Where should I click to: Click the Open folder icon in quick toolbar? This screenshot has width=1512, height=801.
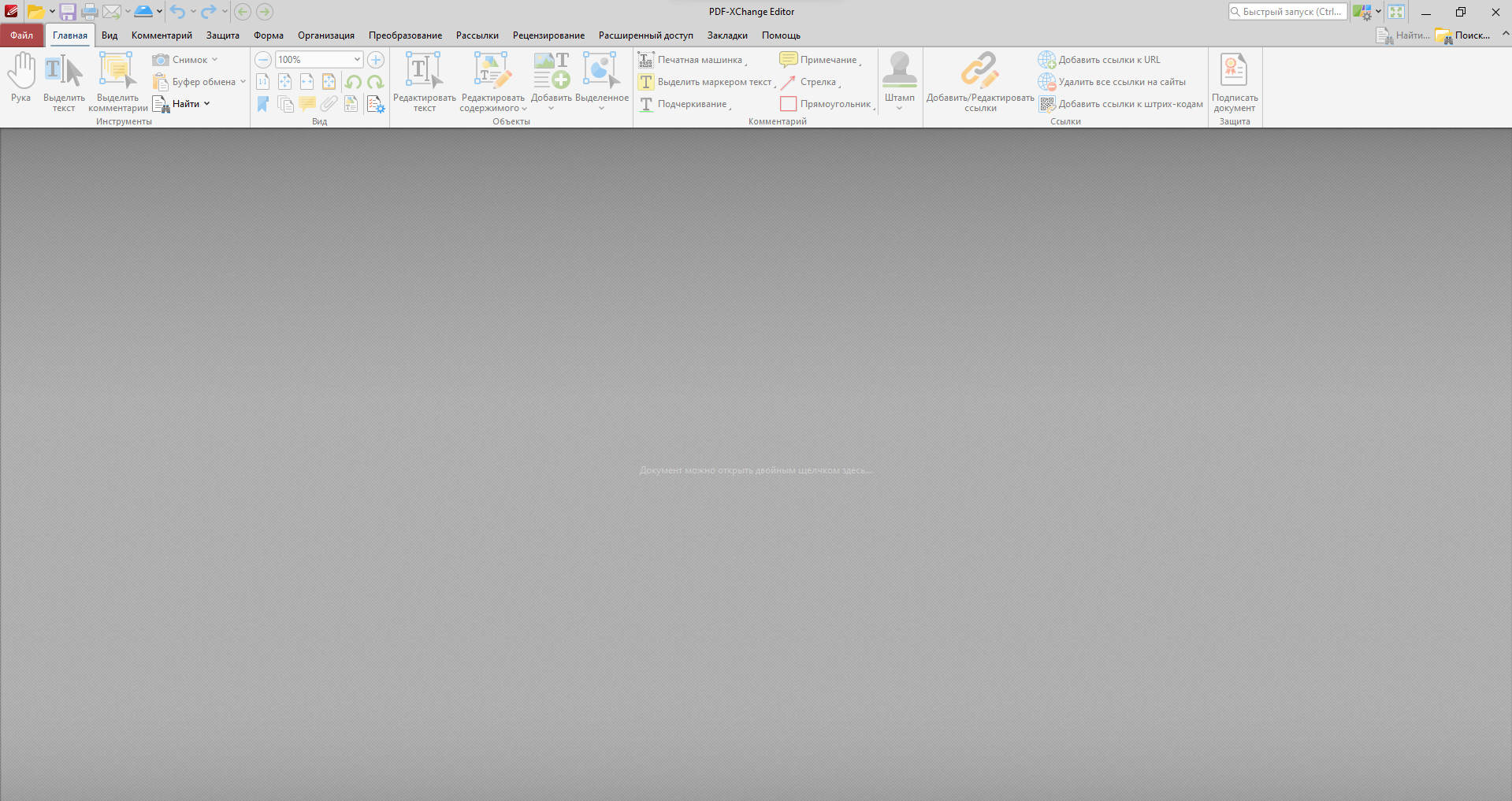coord(35,12)
